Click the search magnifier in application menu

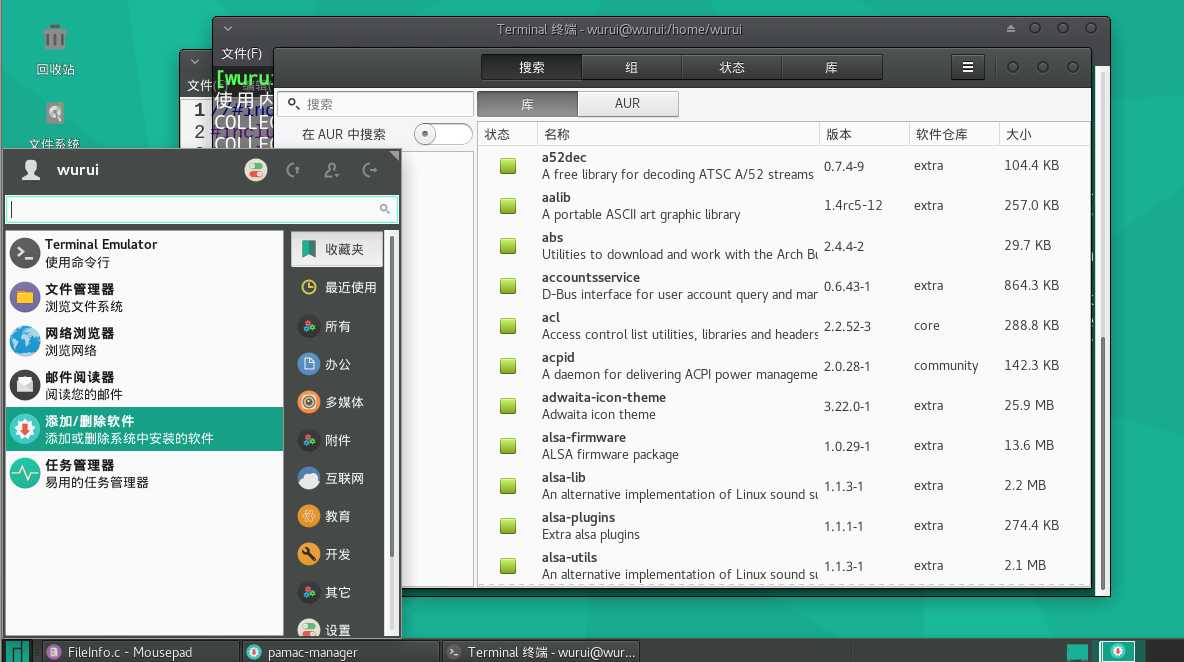coord(384,209)
